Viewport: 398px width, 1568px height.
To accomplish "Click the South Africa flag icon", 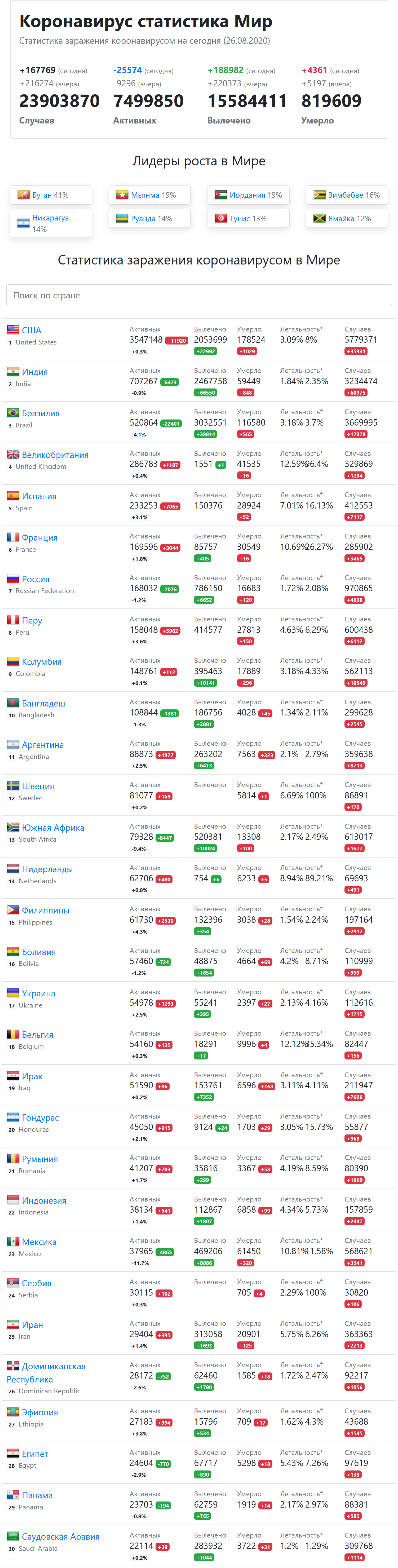I will (x=13, y=827).
